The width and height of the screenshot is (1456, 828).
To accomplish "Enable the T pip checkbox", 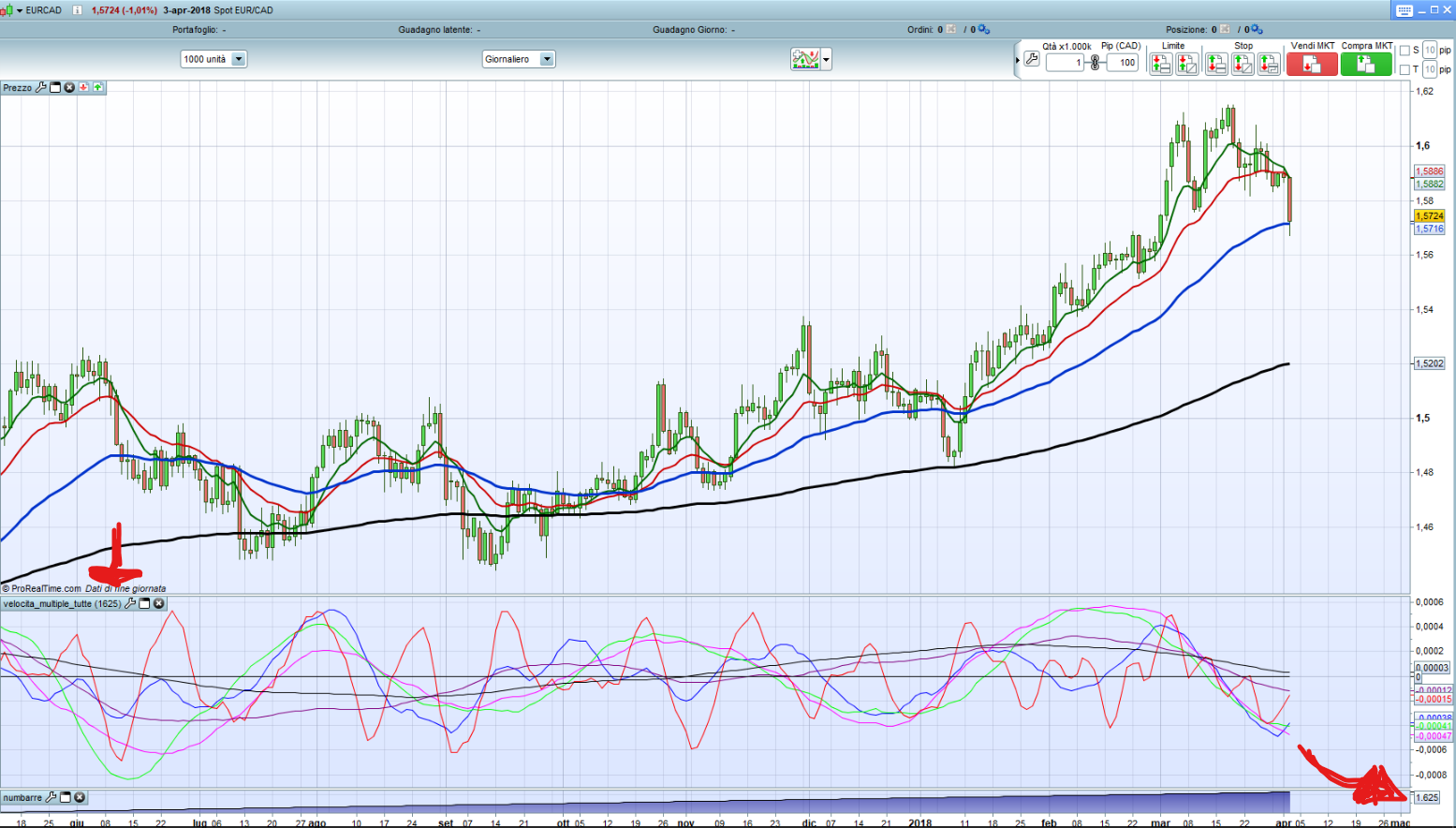I will click(1405, 69).
